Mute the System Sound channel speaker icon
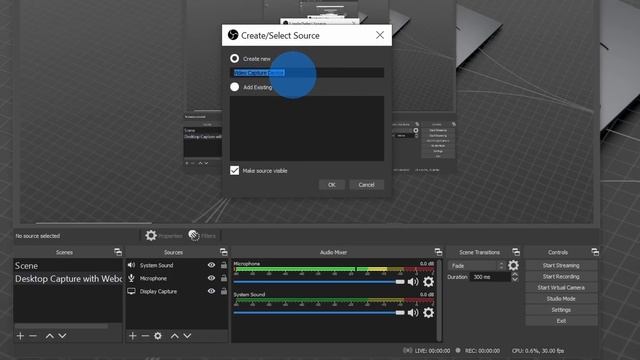The height and width of the screenshot is (360, 640). pyautogui.click(x=413, y=313)
